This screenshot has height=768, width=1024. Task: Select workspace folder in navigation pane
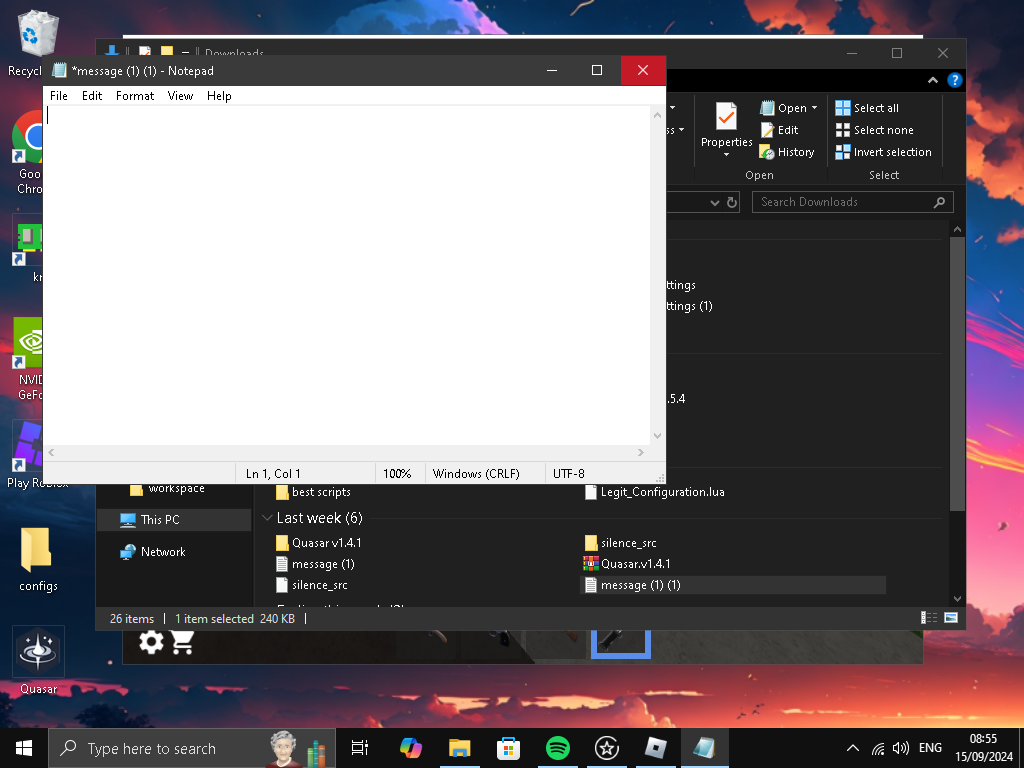167,488
